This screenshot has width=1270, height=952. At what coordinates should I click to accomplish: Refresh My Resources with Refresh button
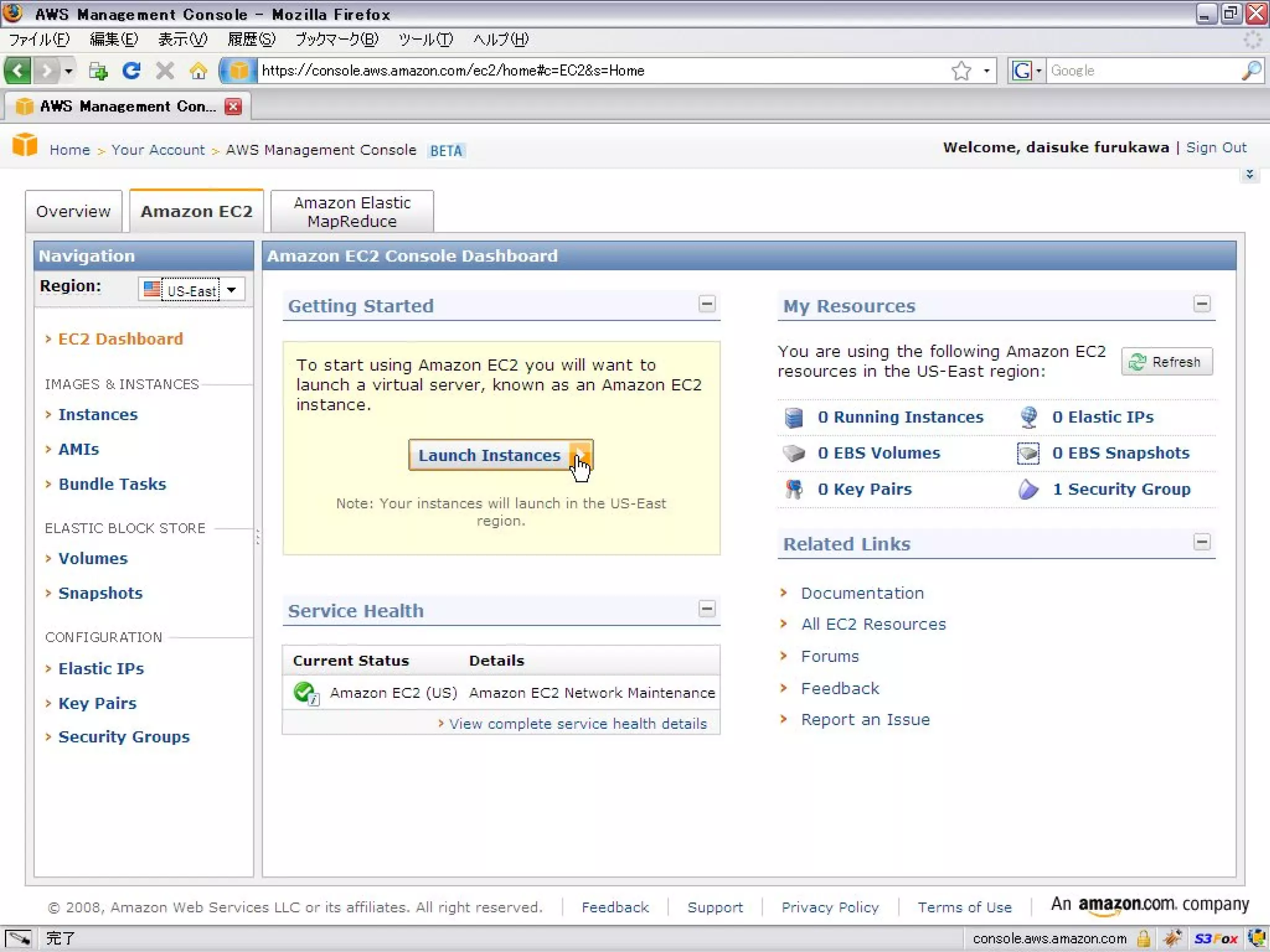[1166, 362]
